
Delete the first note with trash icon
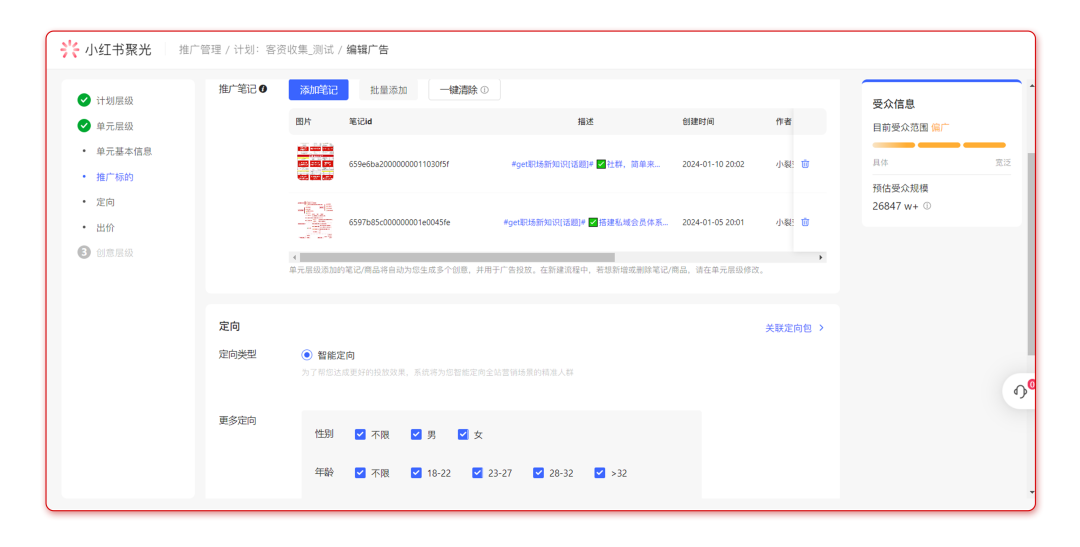(805, 164)
